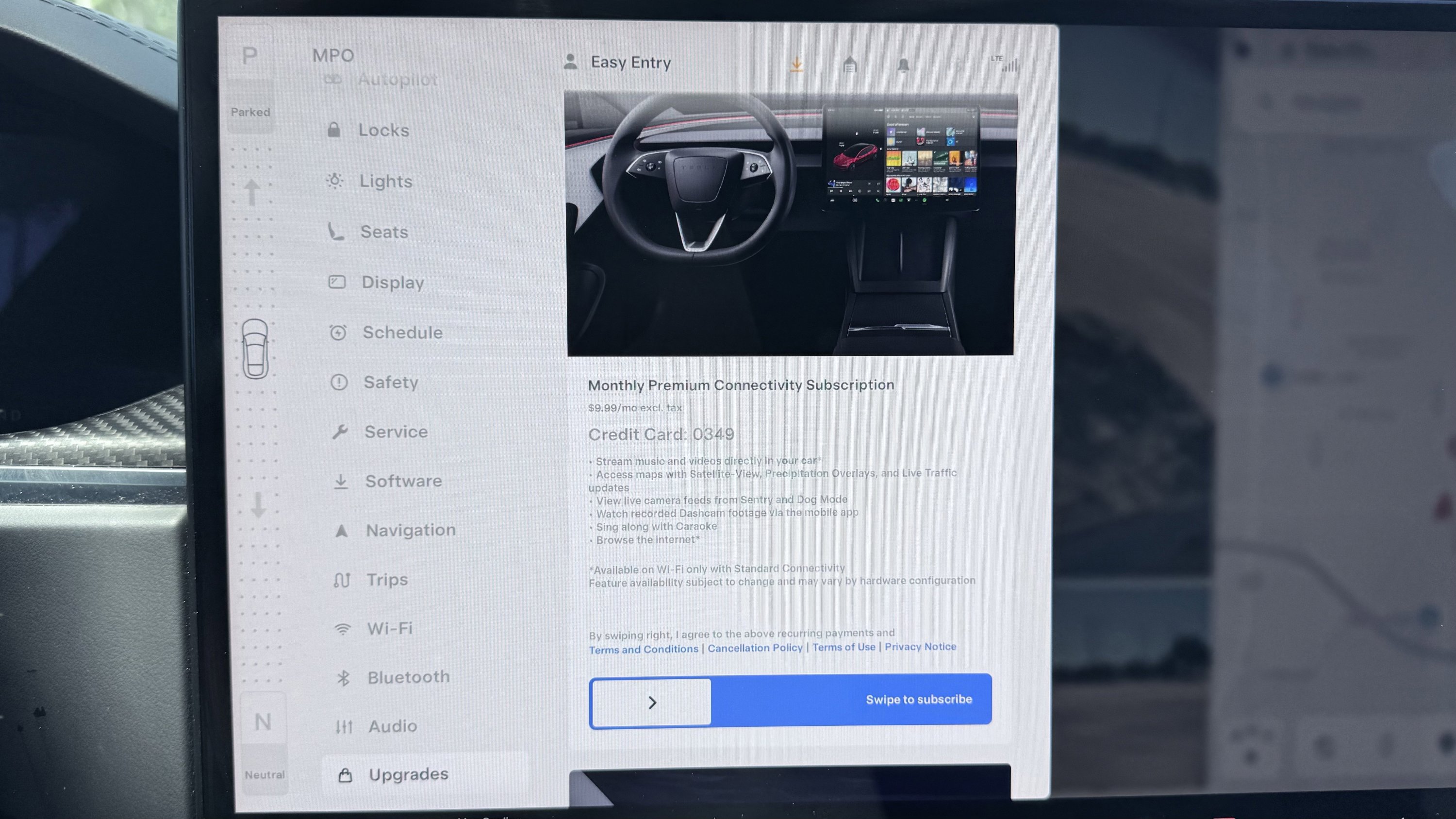
Task: Tap the "MPO" label at top left
Action: pos(333,55)
